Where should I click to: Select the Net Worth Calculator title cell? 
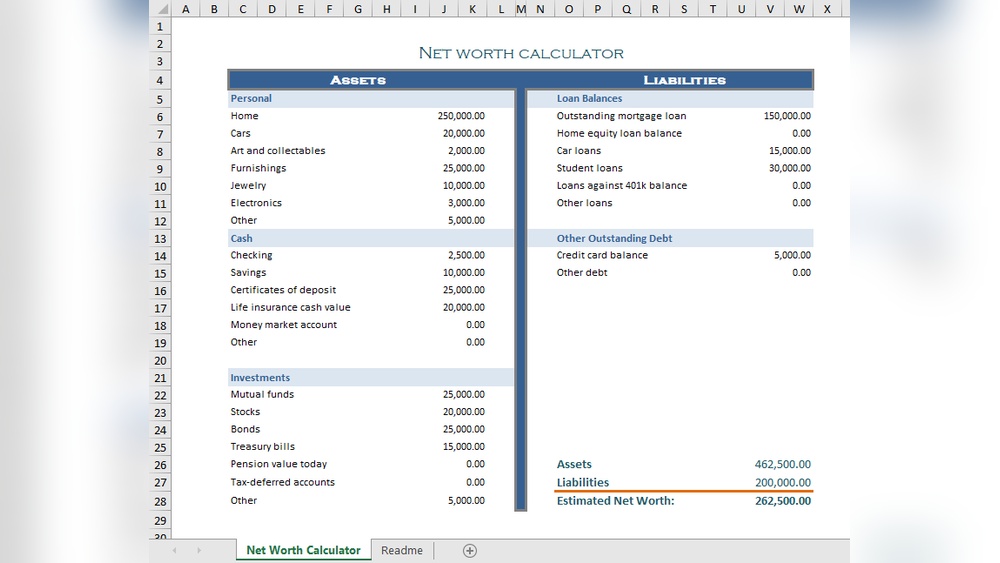pos(520,53)
